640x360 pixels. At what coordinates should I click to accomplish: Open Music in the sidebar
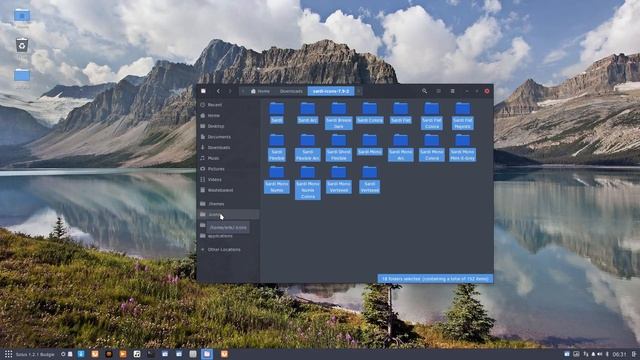pyautogui.click(x=228, y=158)
